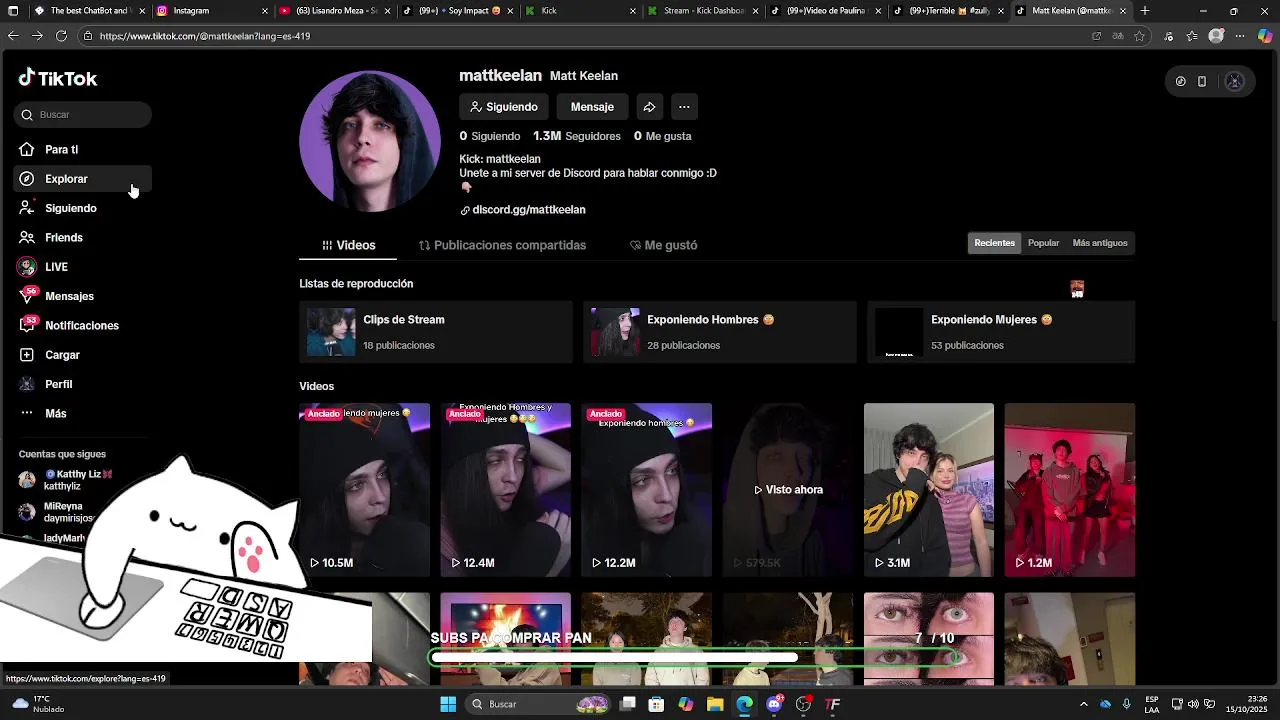Open the Windows Start menu
Viewport: 1280px width, 720px height.
[x=448, y=704]
